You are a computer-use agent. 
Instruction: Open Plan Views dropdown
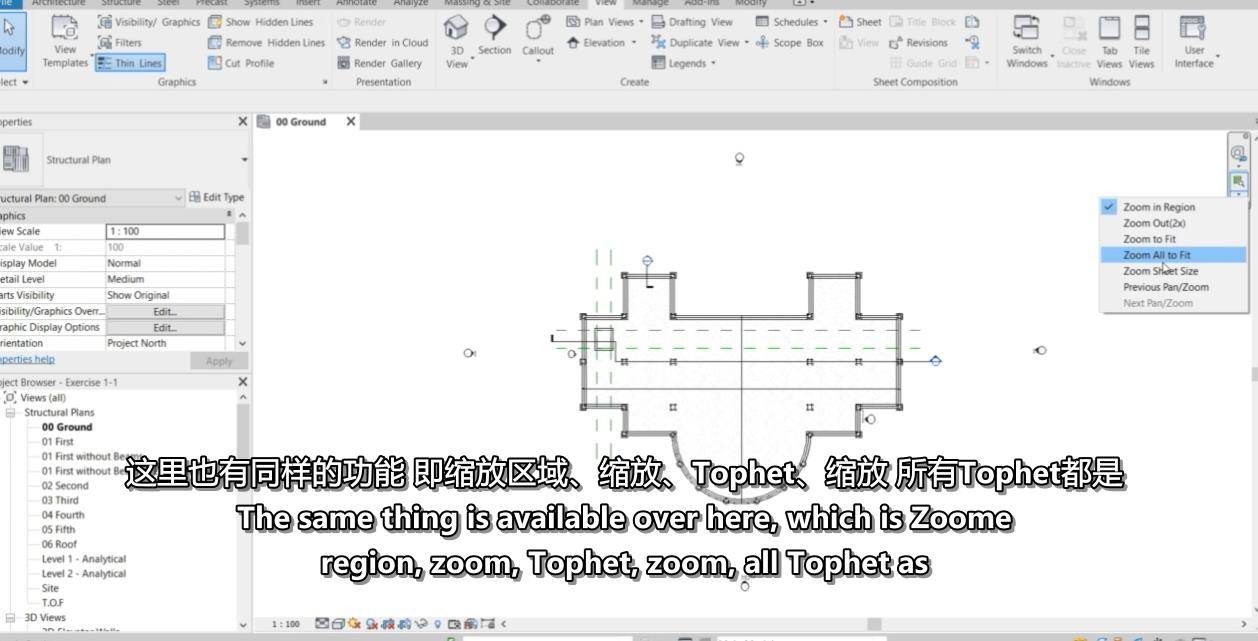[604, 22]
